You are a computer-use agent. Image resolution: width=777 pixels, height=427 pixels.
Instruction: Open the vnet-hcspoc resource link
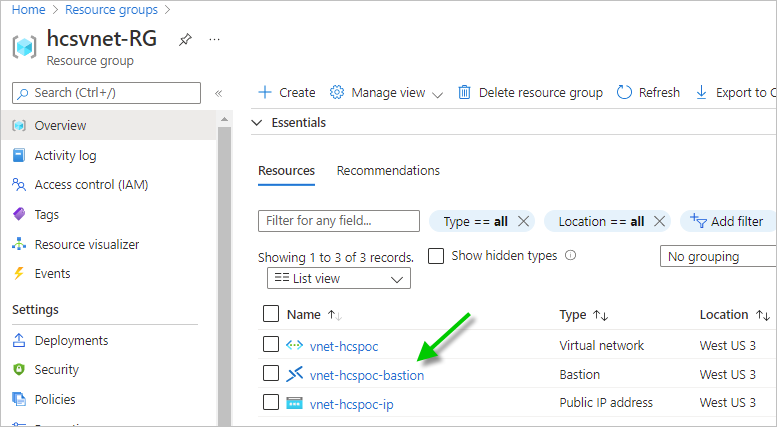click(344, 346)
